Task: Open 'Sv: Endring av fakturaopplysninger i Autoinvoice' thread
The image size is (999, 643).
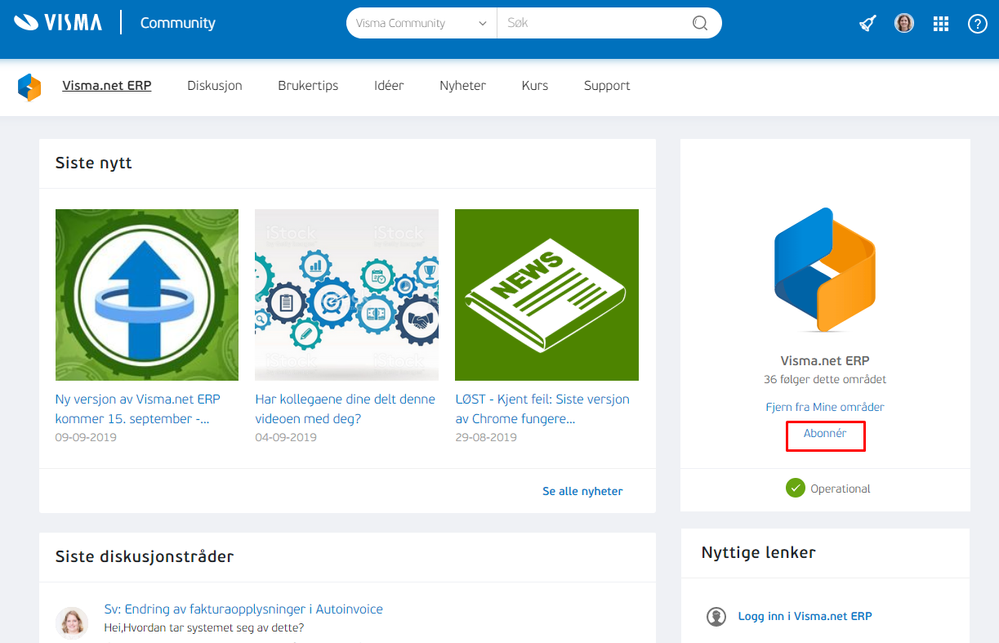Action: [243, 609]
